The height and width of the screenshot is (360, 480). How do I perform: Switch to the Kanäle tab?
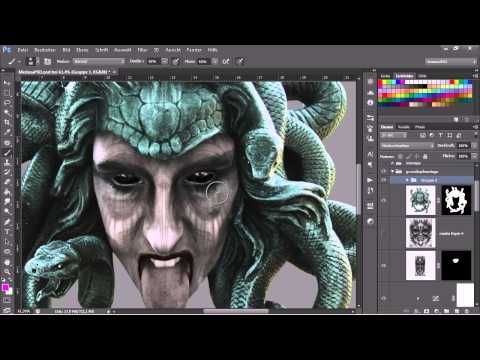(x=404, y=127)
